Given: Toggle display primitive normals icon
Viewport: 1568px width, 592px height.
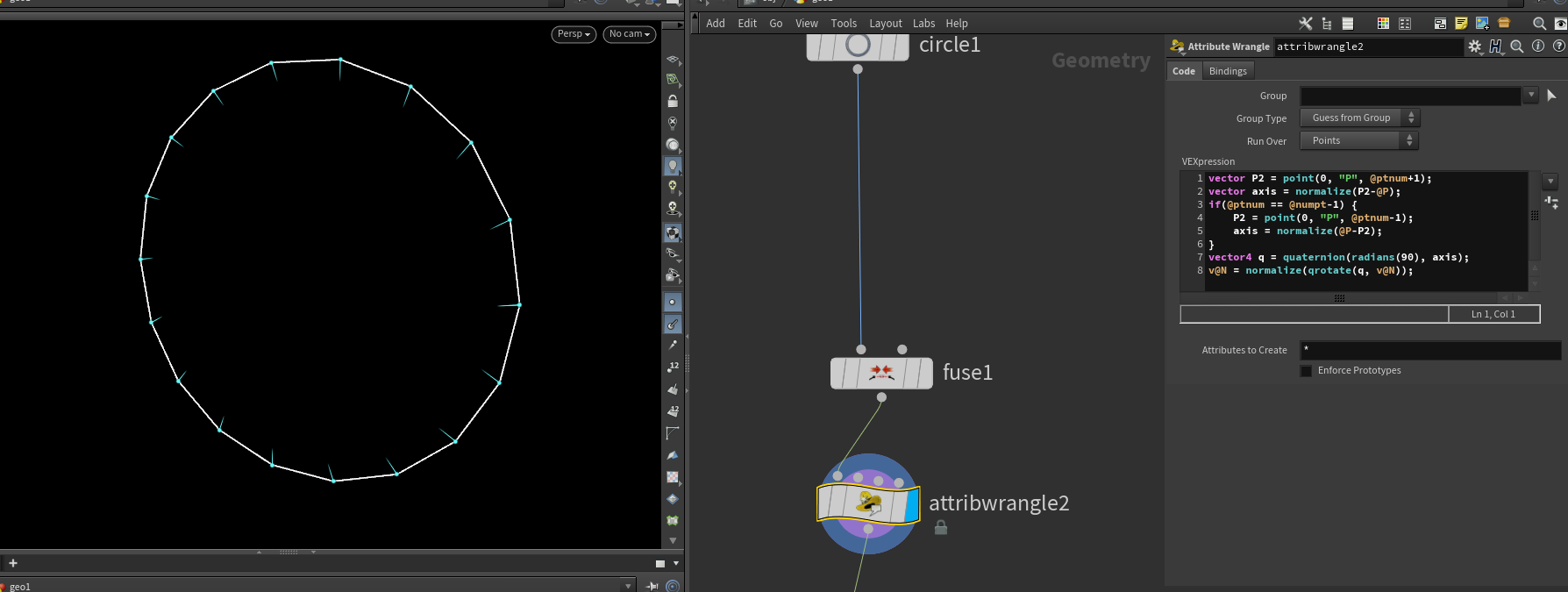Looking at the screenshot, I should (673, 389).
